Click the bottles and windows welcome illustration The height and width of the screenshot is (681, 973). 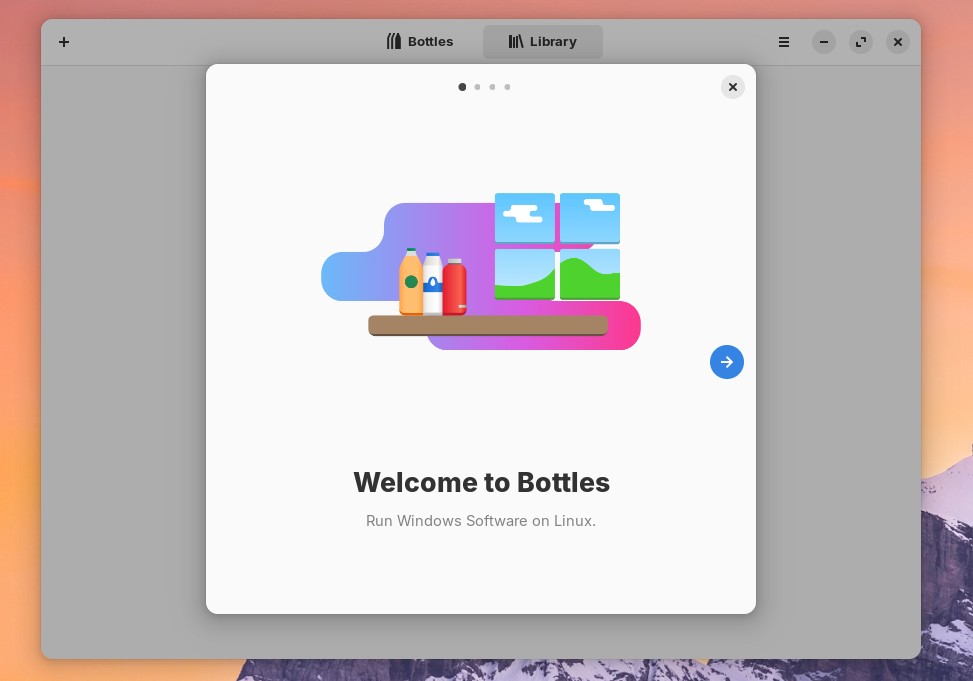[x=481, y=271]
